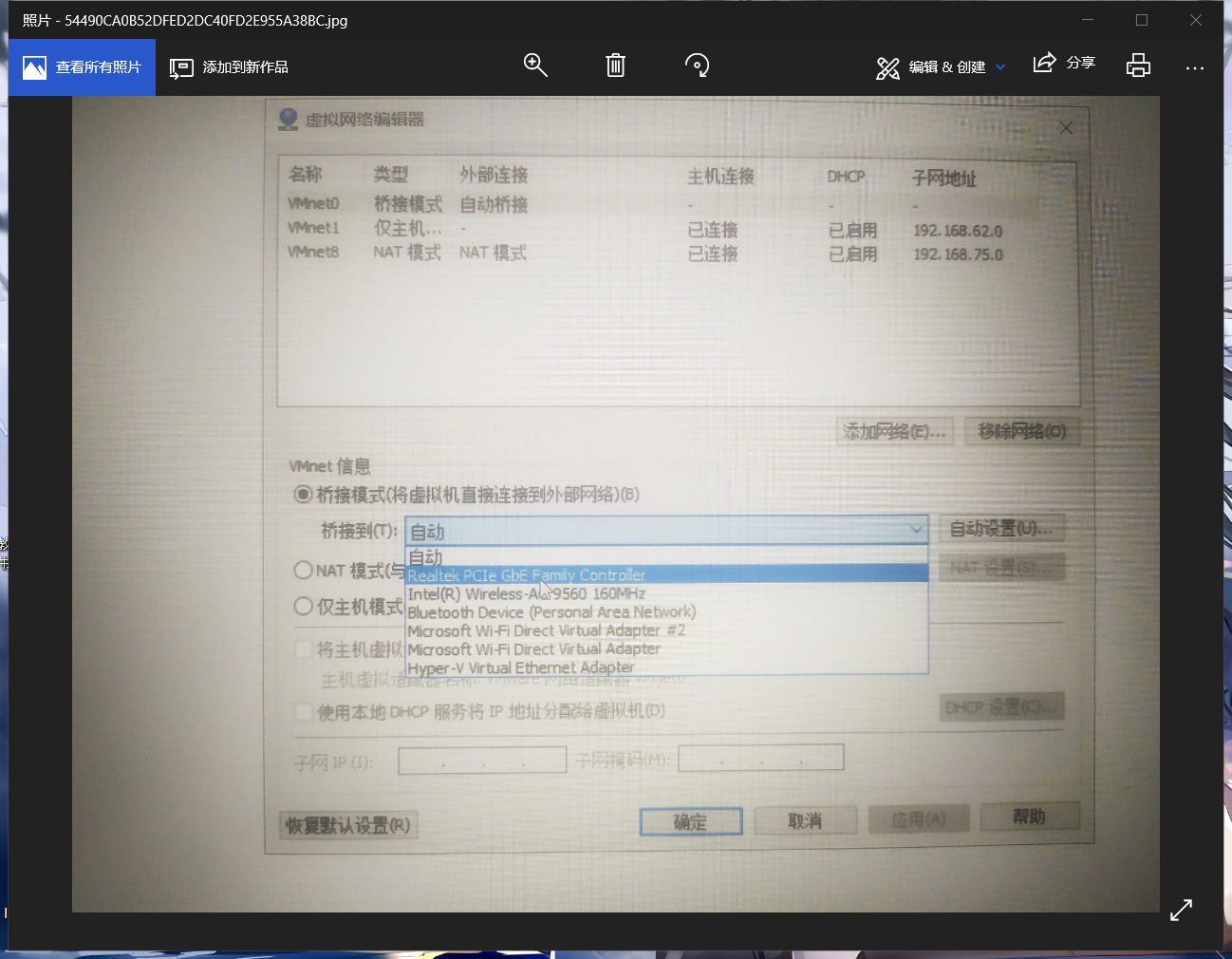Click the Add to creation icon

pos(180,68)
